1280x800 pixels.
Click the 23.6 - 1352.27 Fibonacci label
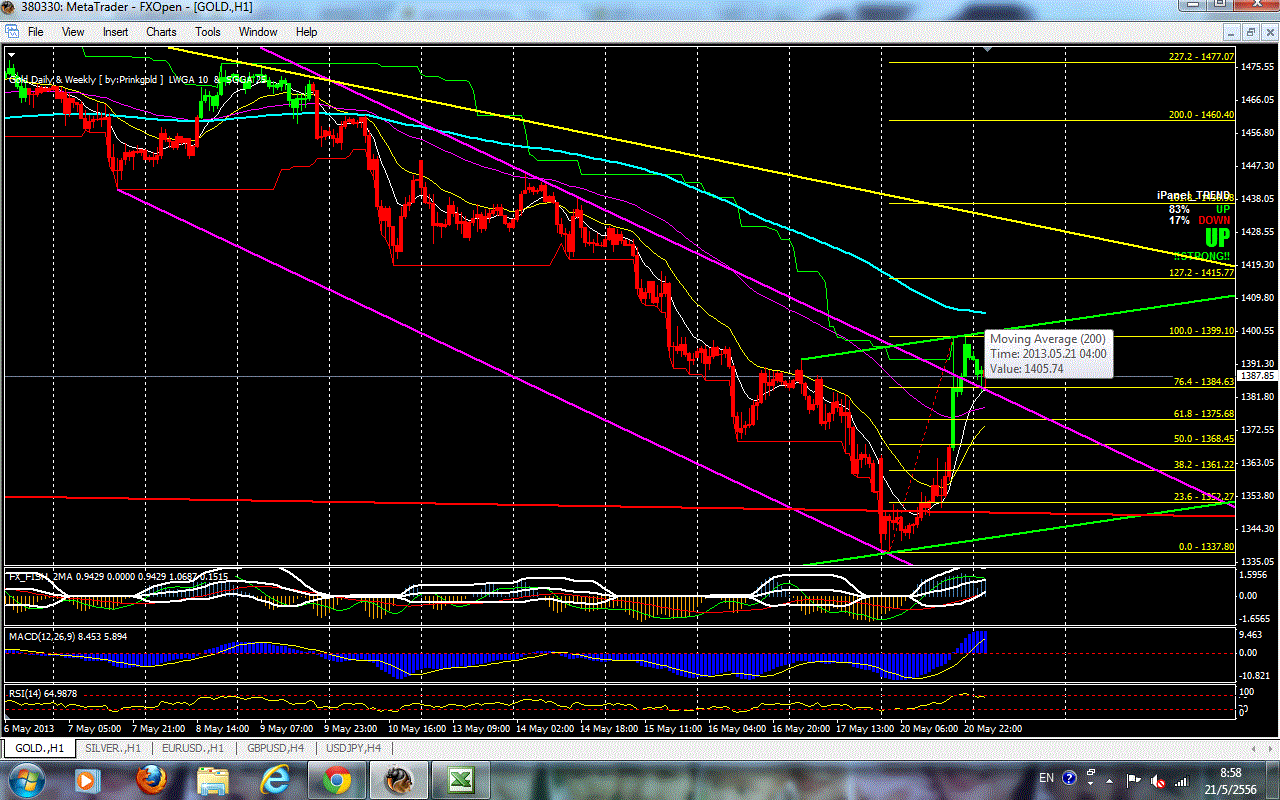(x=1204, y=496)
